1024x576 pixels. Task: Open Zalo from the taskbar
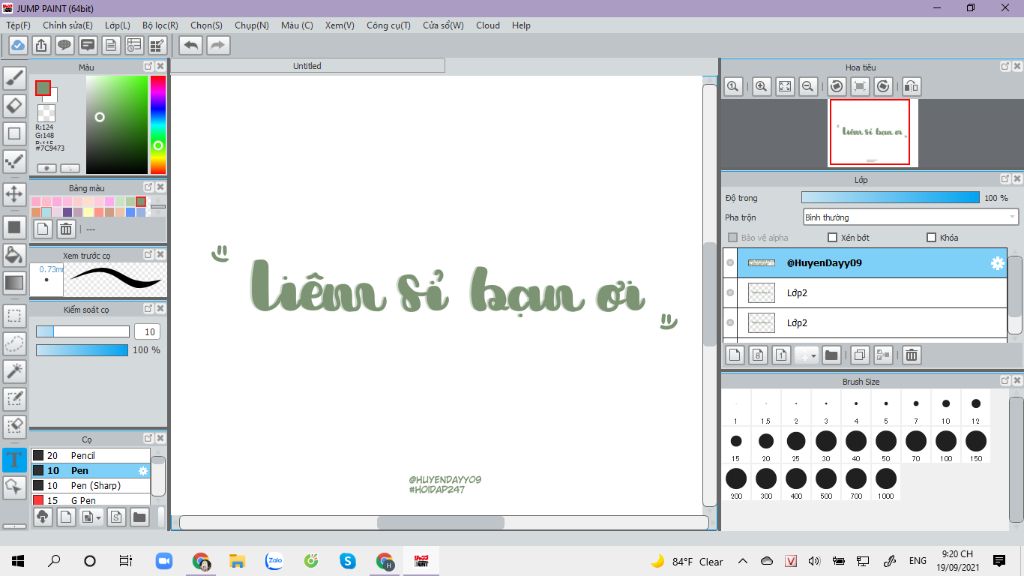pyautogui.click(x=274, y=561)
